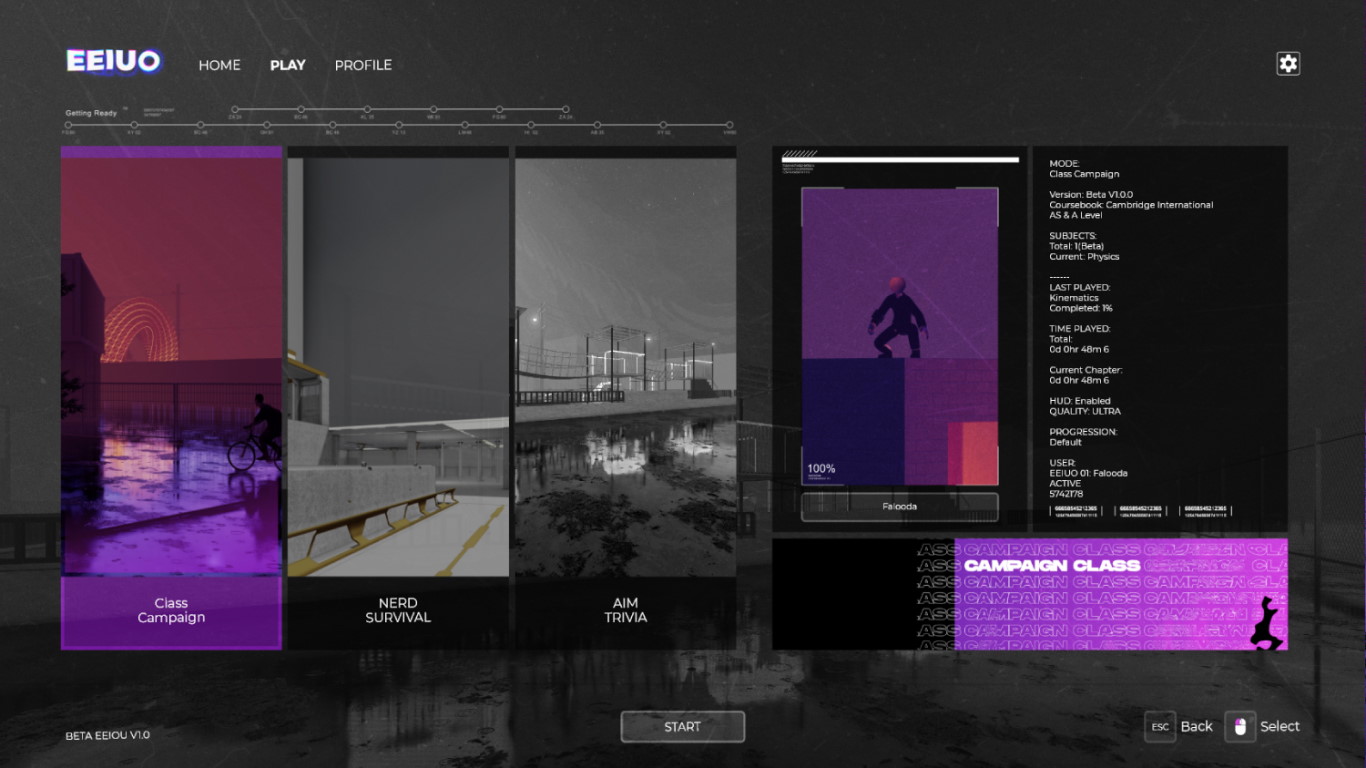The image size is (1366, 768).
Task: Click the ESC key icon
Action: coord(1160,727)
